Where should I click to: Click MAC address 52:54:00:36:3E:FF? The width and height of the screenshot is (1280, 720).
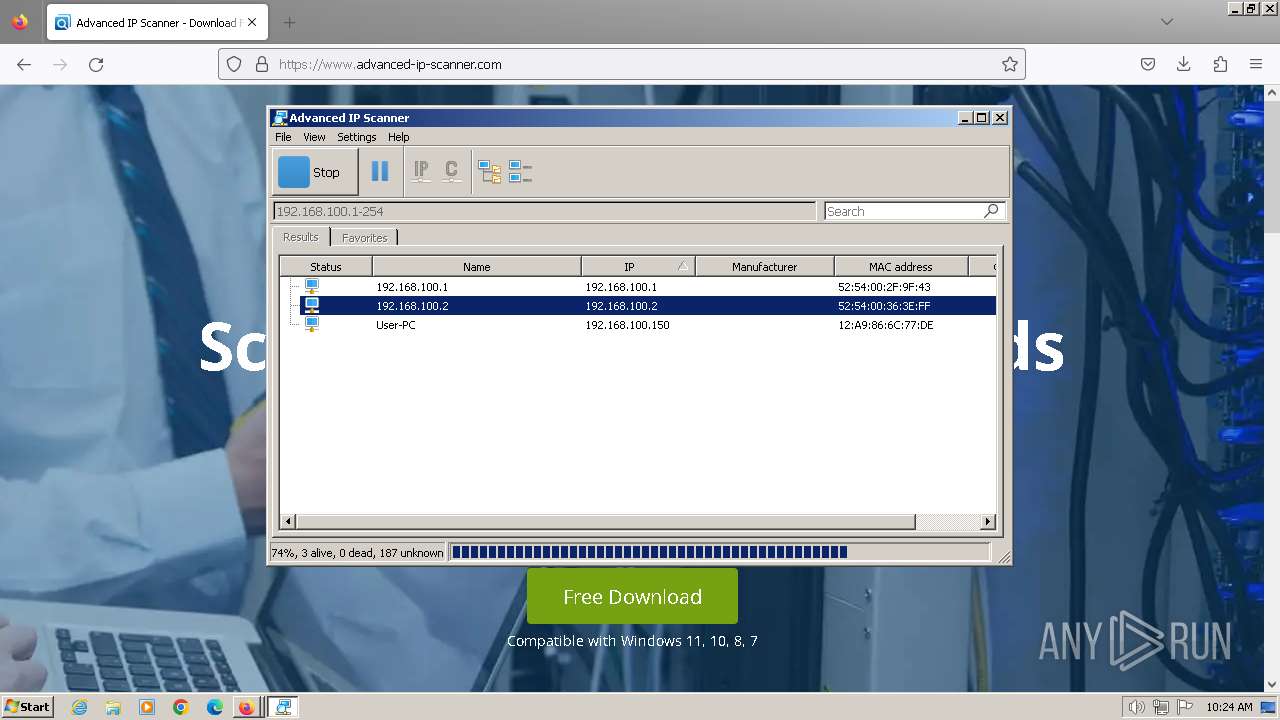coord(884,306)
